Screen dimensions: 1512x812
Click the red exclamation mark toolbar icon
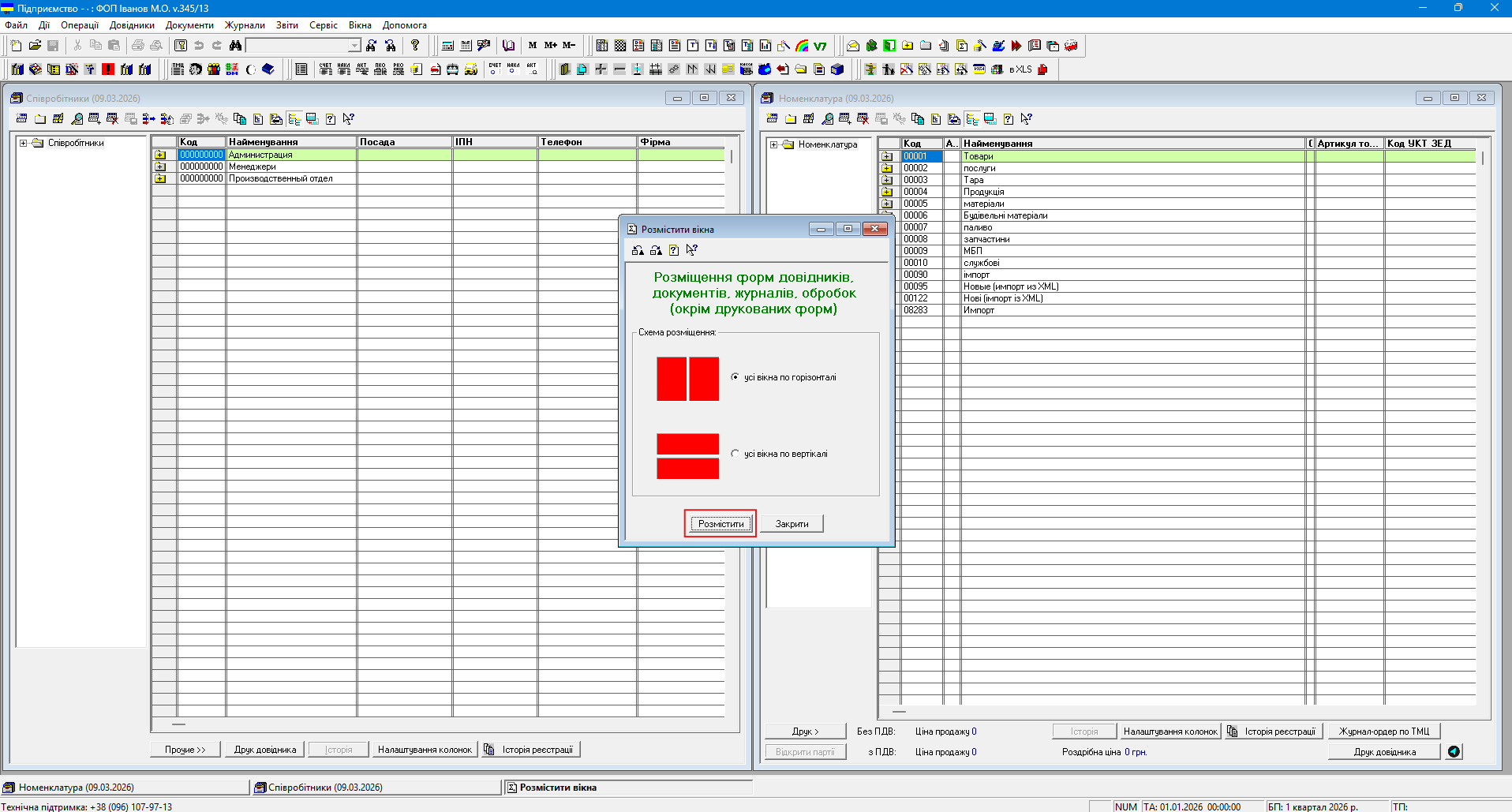pos(108,69)
